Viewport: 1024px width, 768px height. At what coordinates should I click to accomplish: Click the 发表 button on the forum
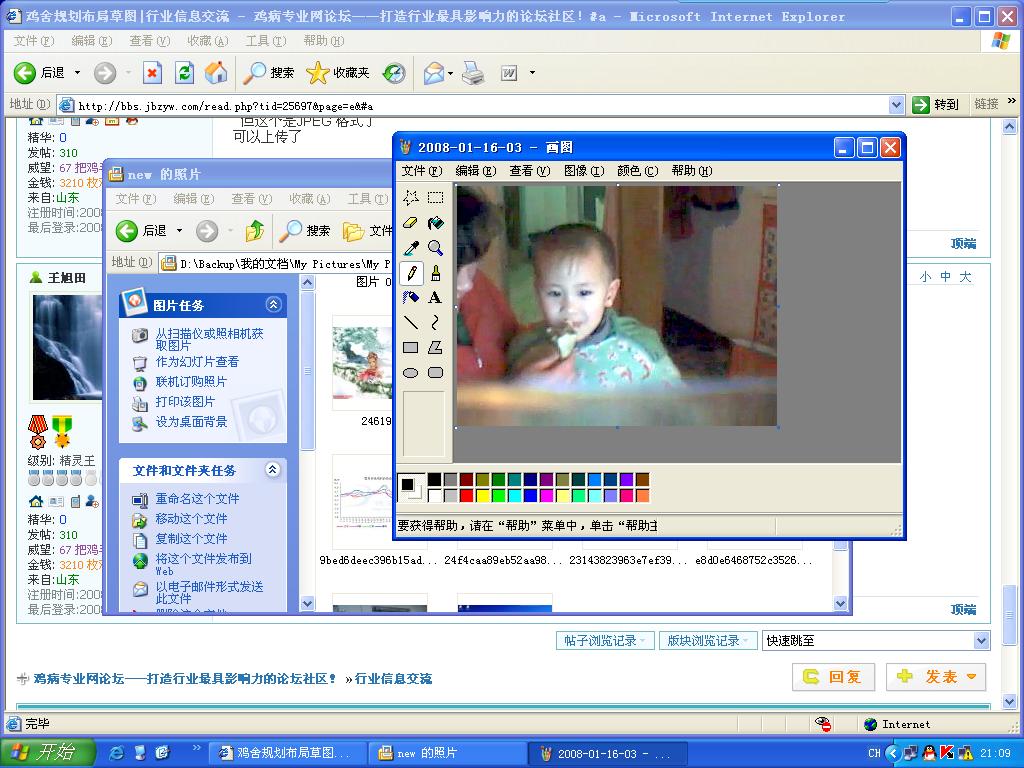(935, 677)
